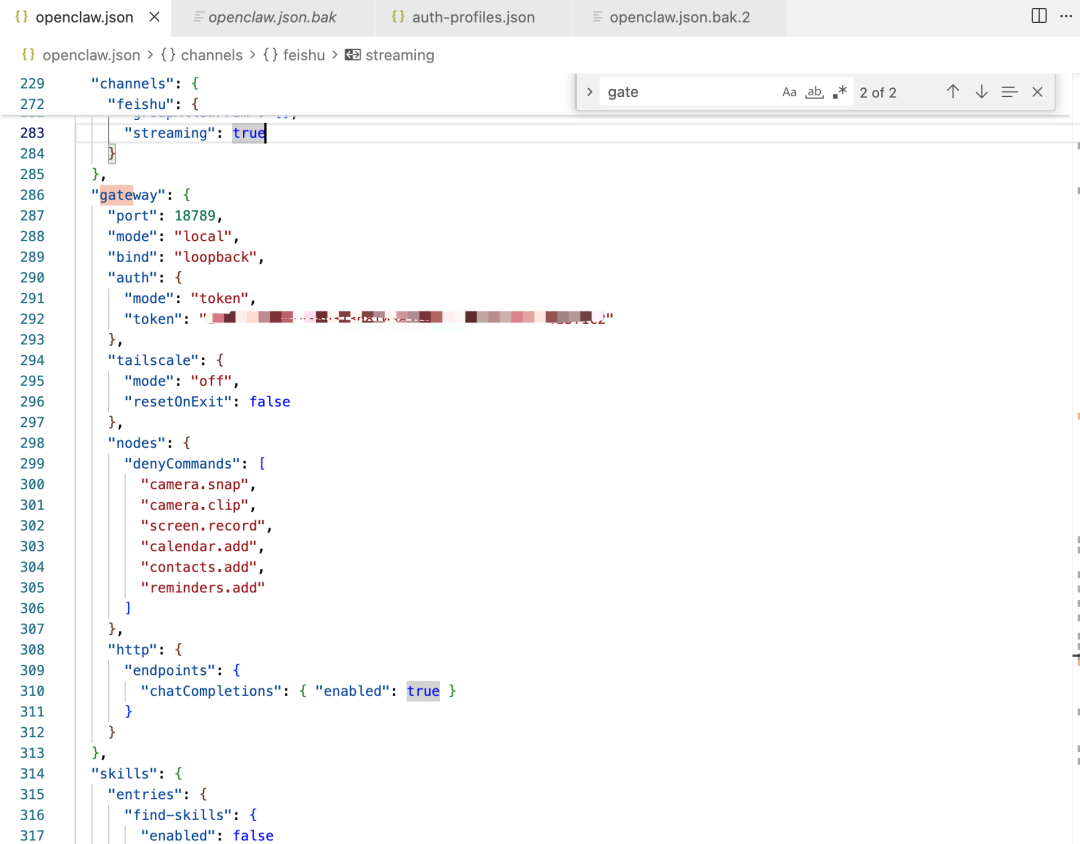Open the openclaw.json.bak.2 tab

pyautogui.click(x=679, y=17)
